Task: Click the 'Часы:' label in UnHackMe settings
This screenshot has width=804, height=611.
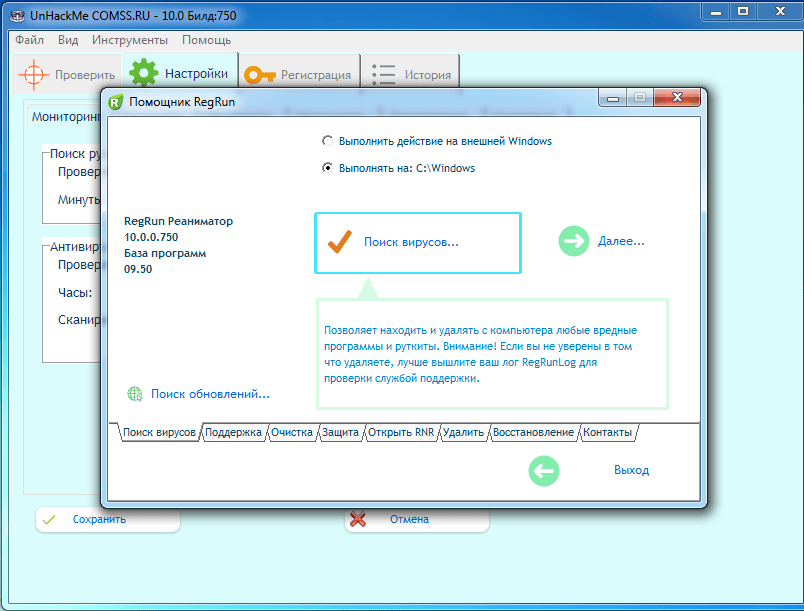Action: (75, 293)
